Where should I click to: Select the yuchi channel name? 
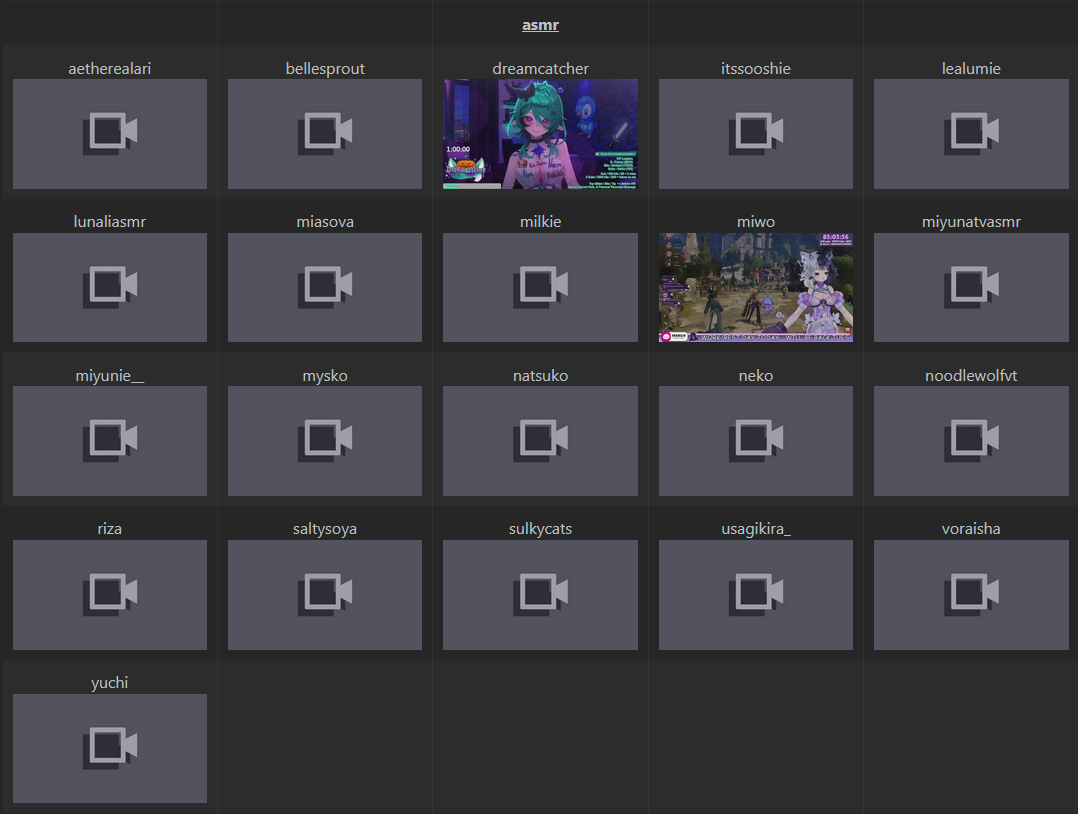tap(109, 683)
